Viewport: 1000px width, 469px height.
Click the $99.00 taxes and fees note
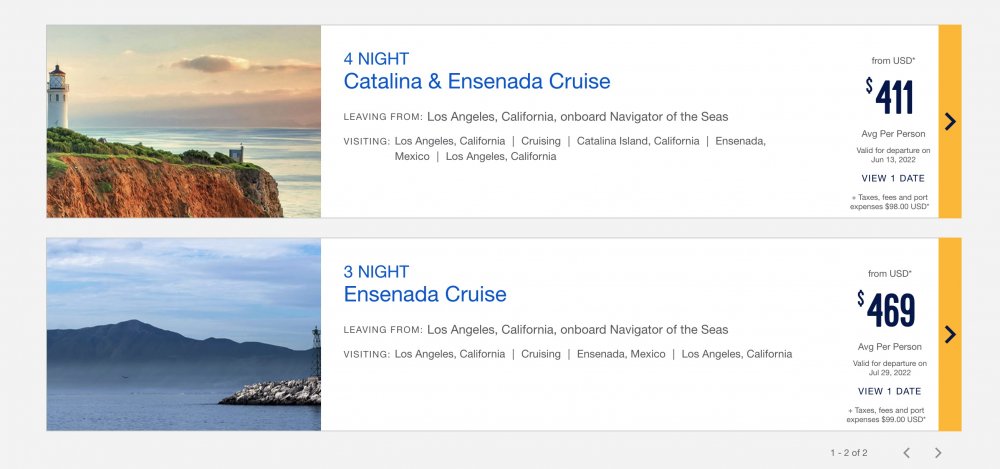coord(886,415)
